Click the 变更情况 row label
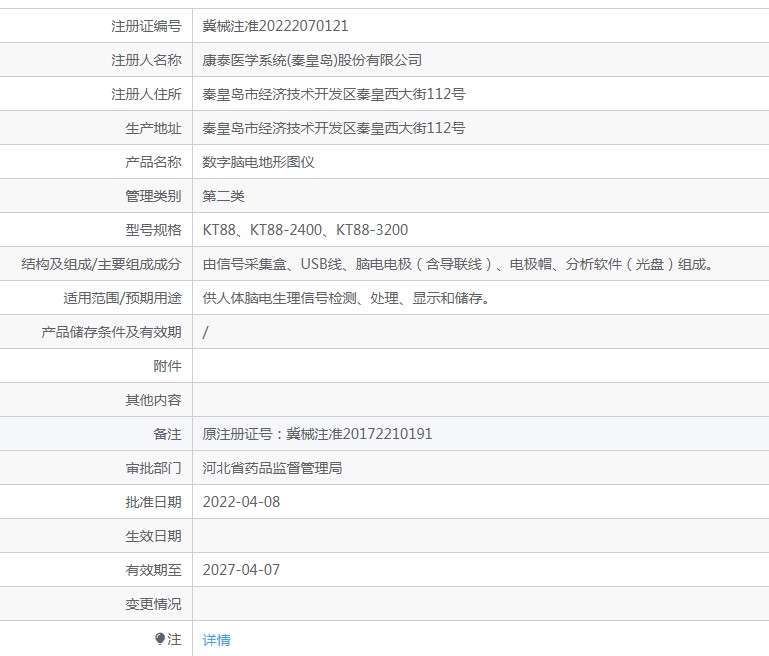 153,604
